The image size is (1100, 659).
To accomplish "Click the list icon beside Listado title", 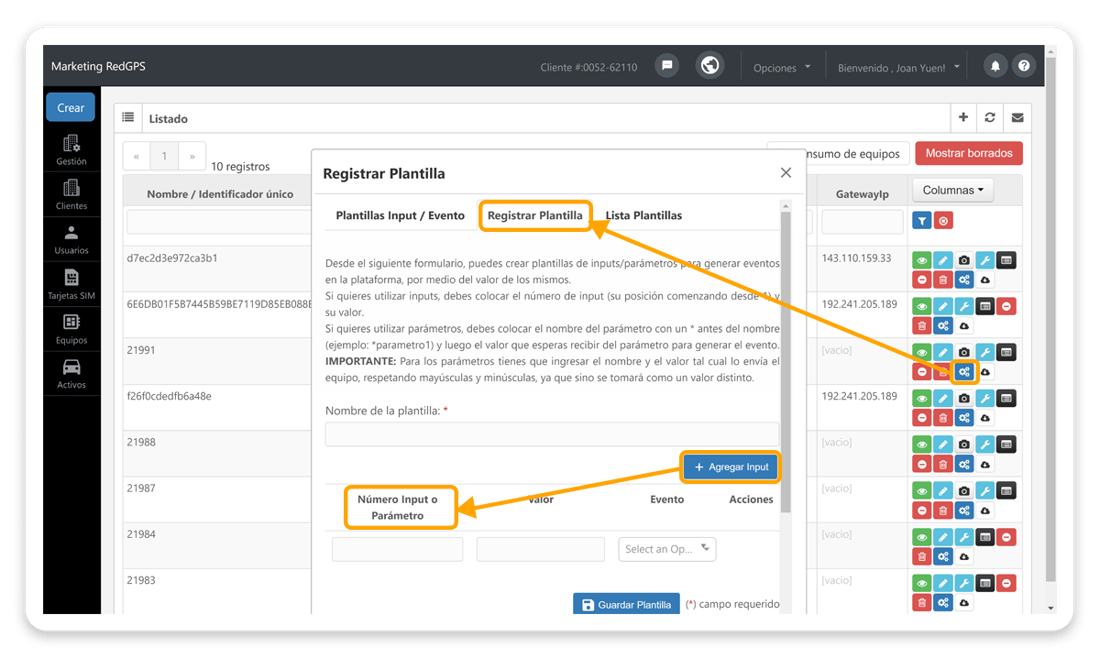I will [128, 118].
